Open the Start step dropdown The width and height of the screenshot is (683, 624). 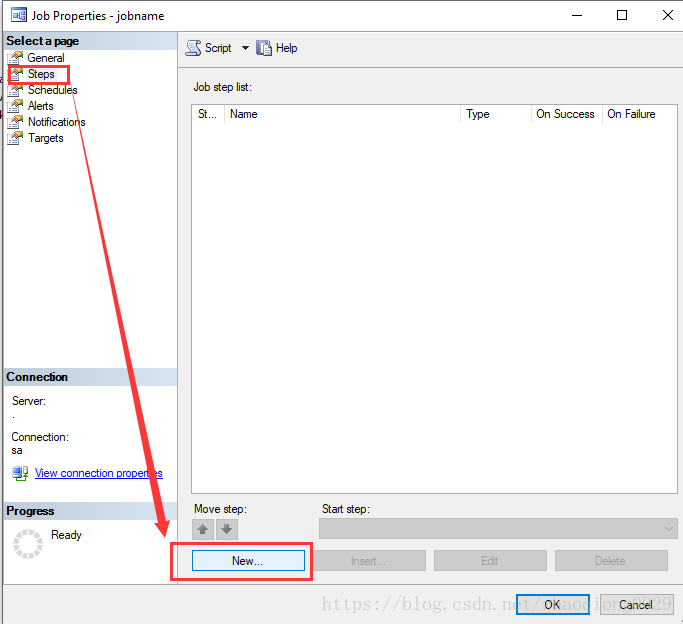click(x=498, y=529)
